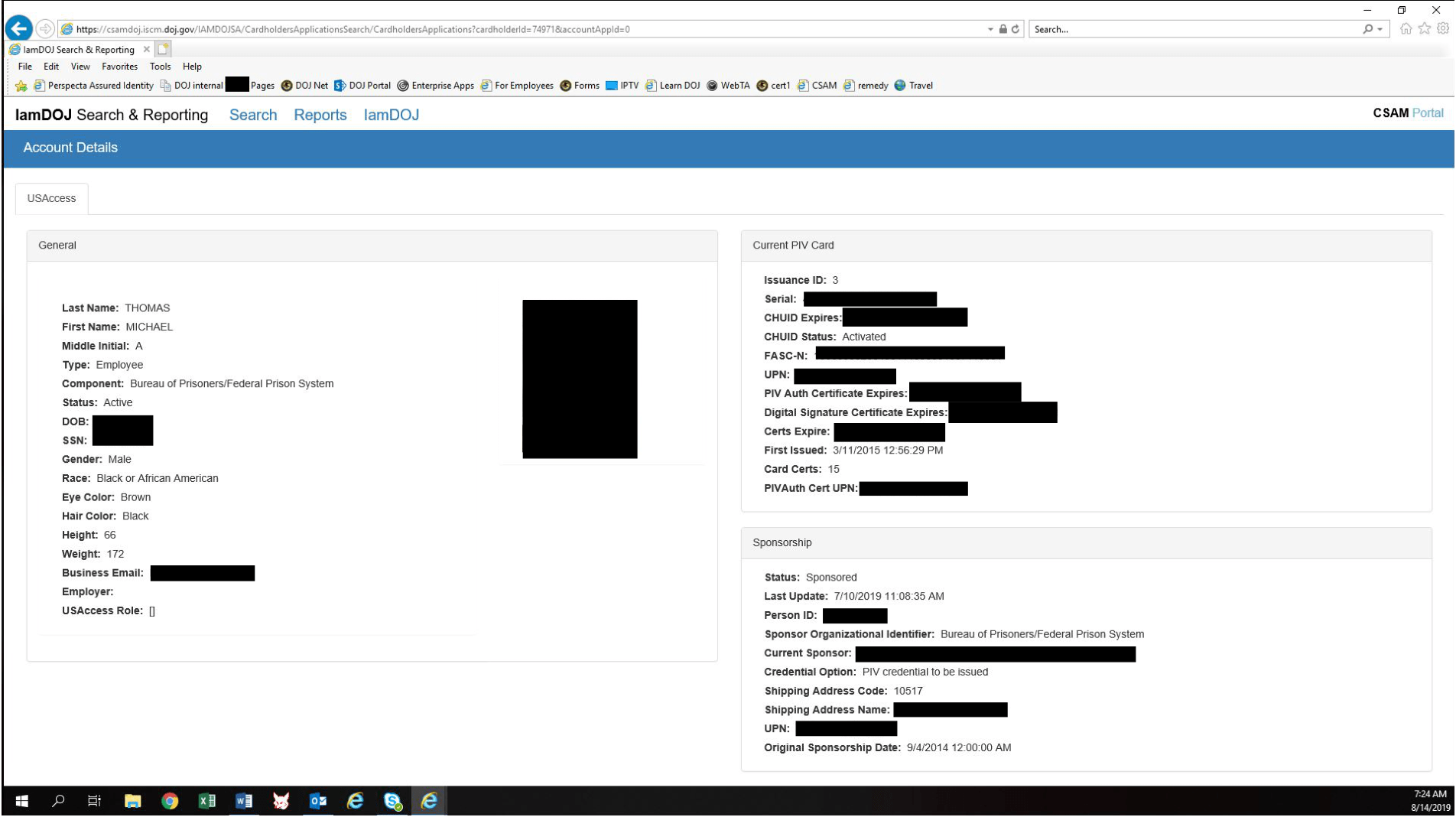Select the USAccess tab

(x=51, y=198)
